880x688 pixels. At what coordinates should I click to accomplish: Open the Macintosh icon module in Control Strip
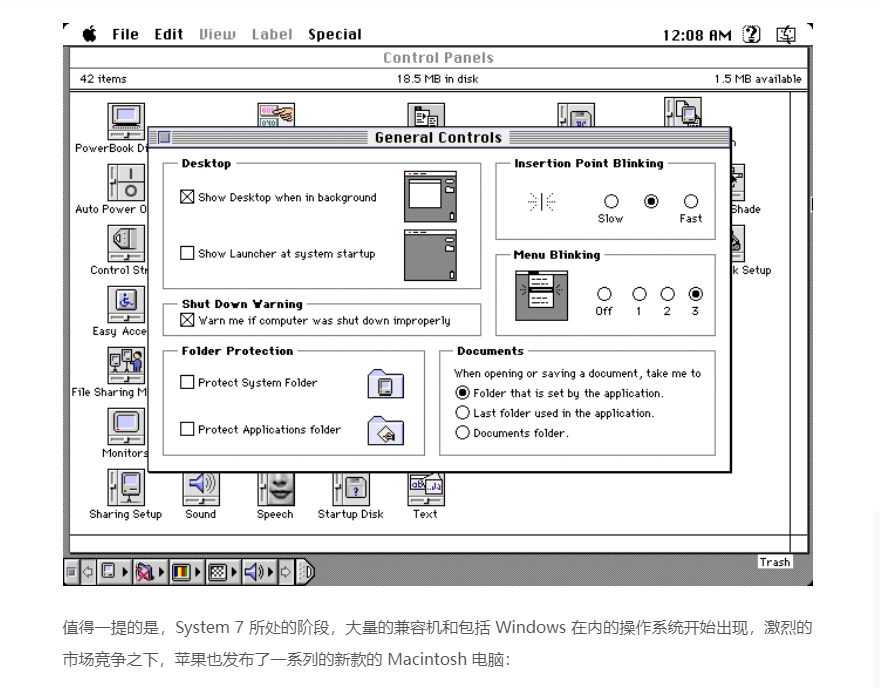pos(114,572)
